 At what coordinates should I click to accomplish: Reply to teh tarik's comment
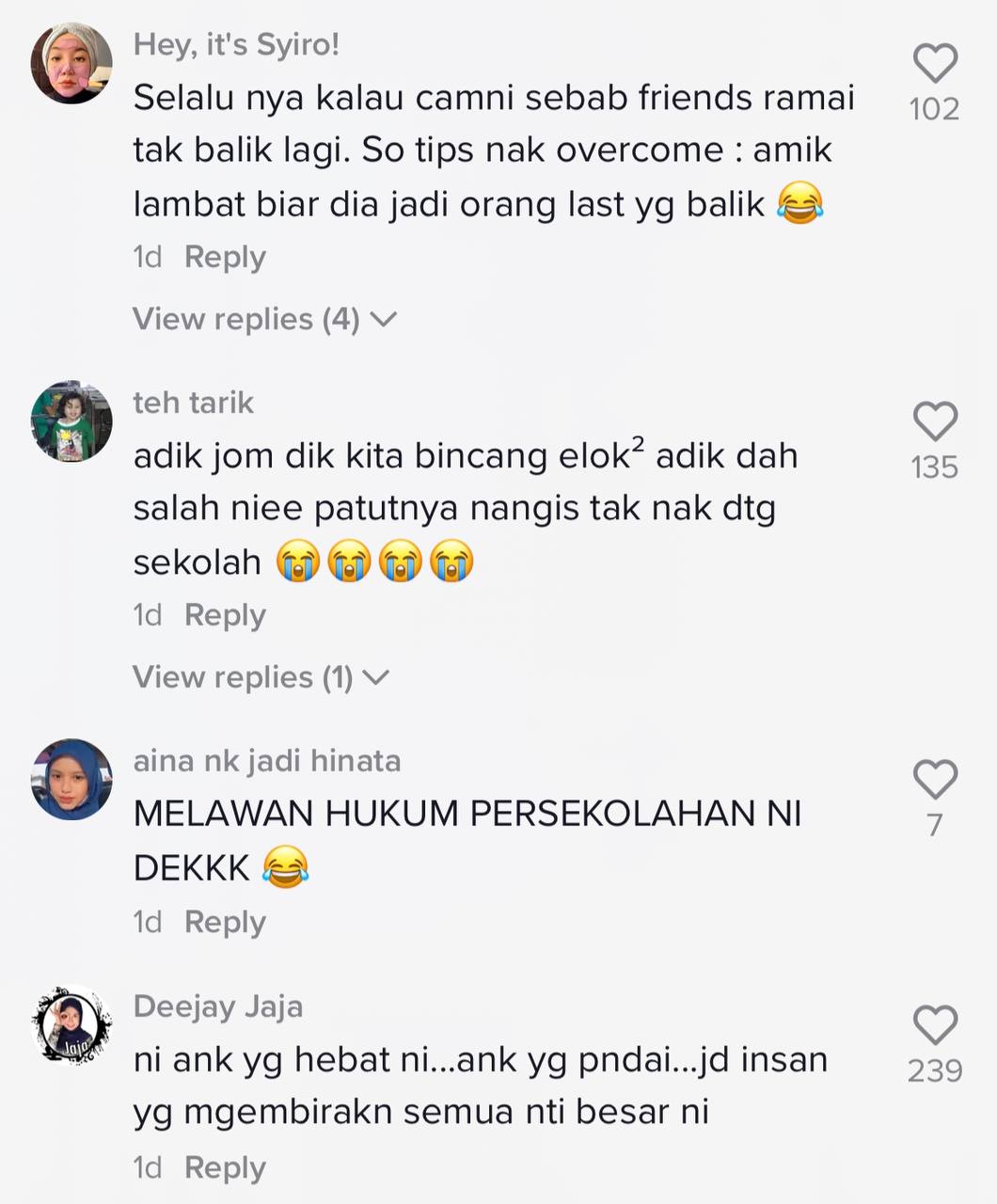coord(225,615)
